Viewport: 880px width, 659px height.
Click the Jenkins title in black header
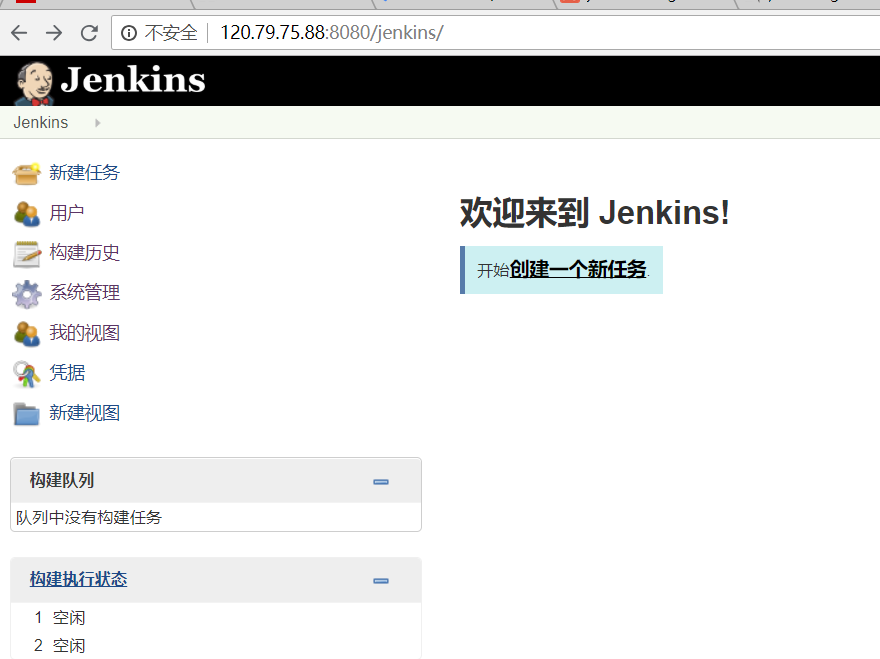(133, 80)
